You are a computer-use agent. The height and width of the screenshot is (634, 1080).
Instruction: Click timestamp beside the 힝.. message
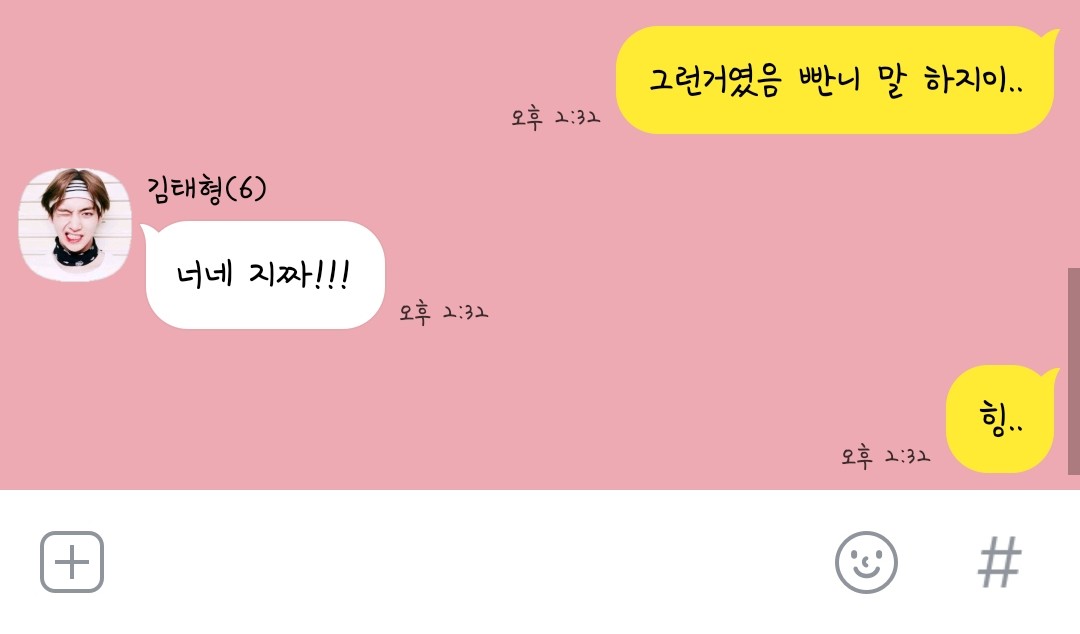(x=885, y=456)
